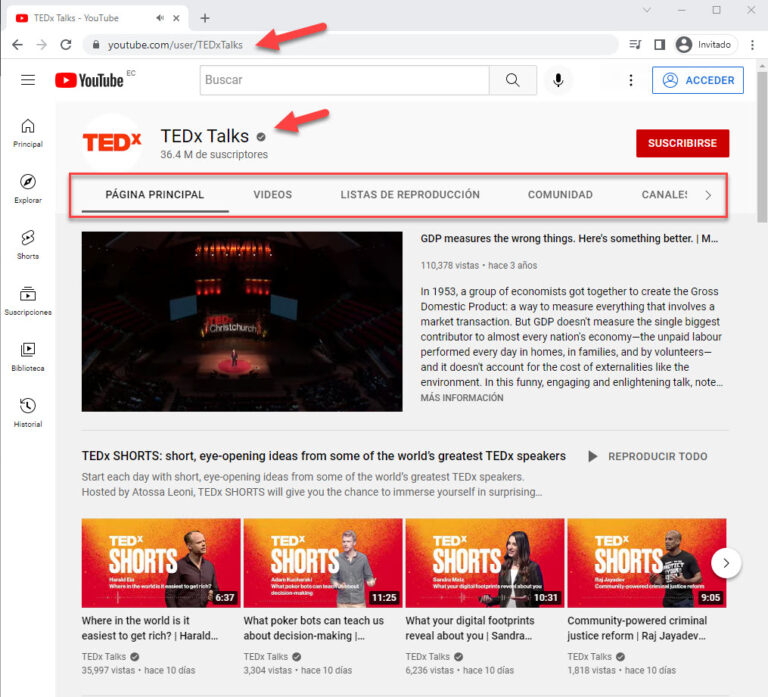Image resolution: width=768 pixels, height=697 pixels.
Task: Open LISTAS DE REPRODUCCIÓN tab
Action: point(410,194)
